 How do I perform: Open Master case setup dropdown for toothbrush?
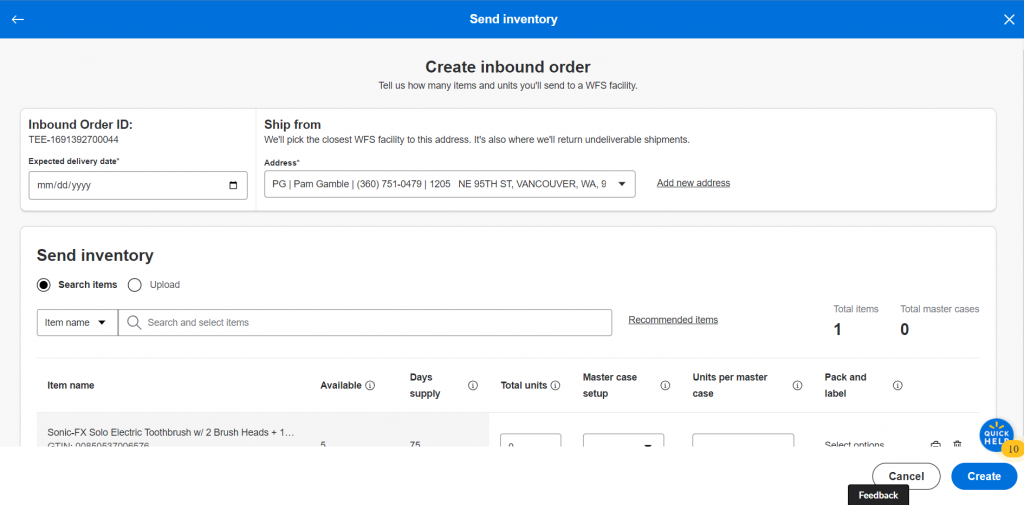coord(624,441)
